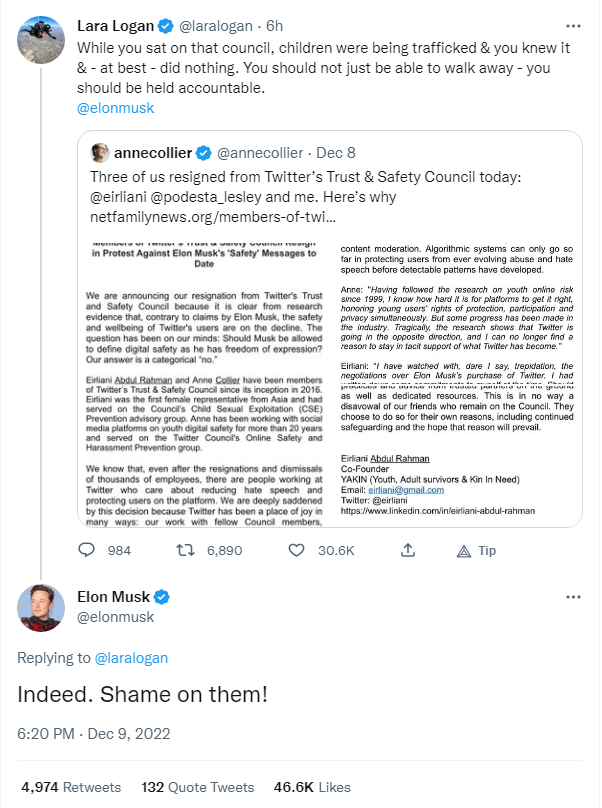Click annecollier's verified badge in quoted tweet
Viewport: 602px width, 808px height.
tap(202, 153)
